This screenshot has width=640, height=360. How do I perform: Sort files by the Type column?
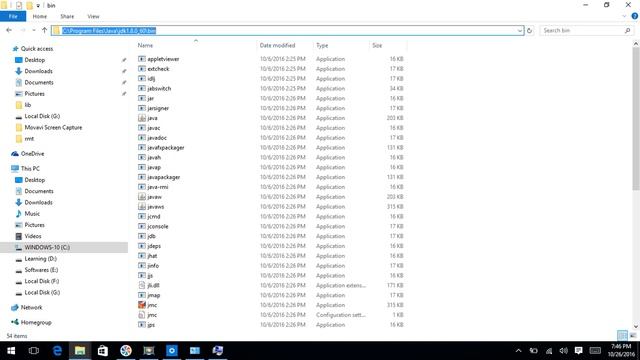[x=322, y=45]
